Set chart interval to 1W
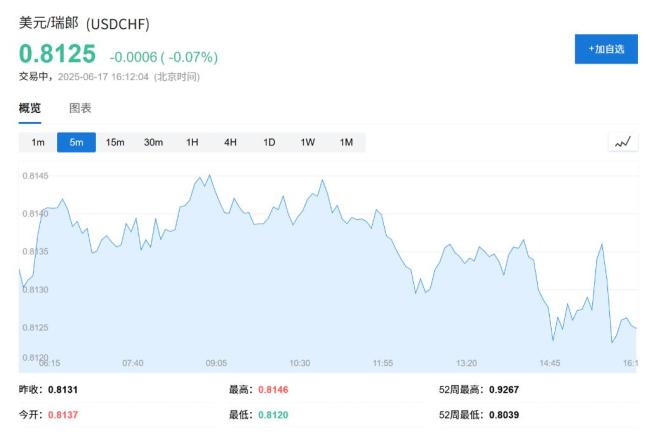The height and width of the screenshot is (444, 650). [x=308, y=142]
